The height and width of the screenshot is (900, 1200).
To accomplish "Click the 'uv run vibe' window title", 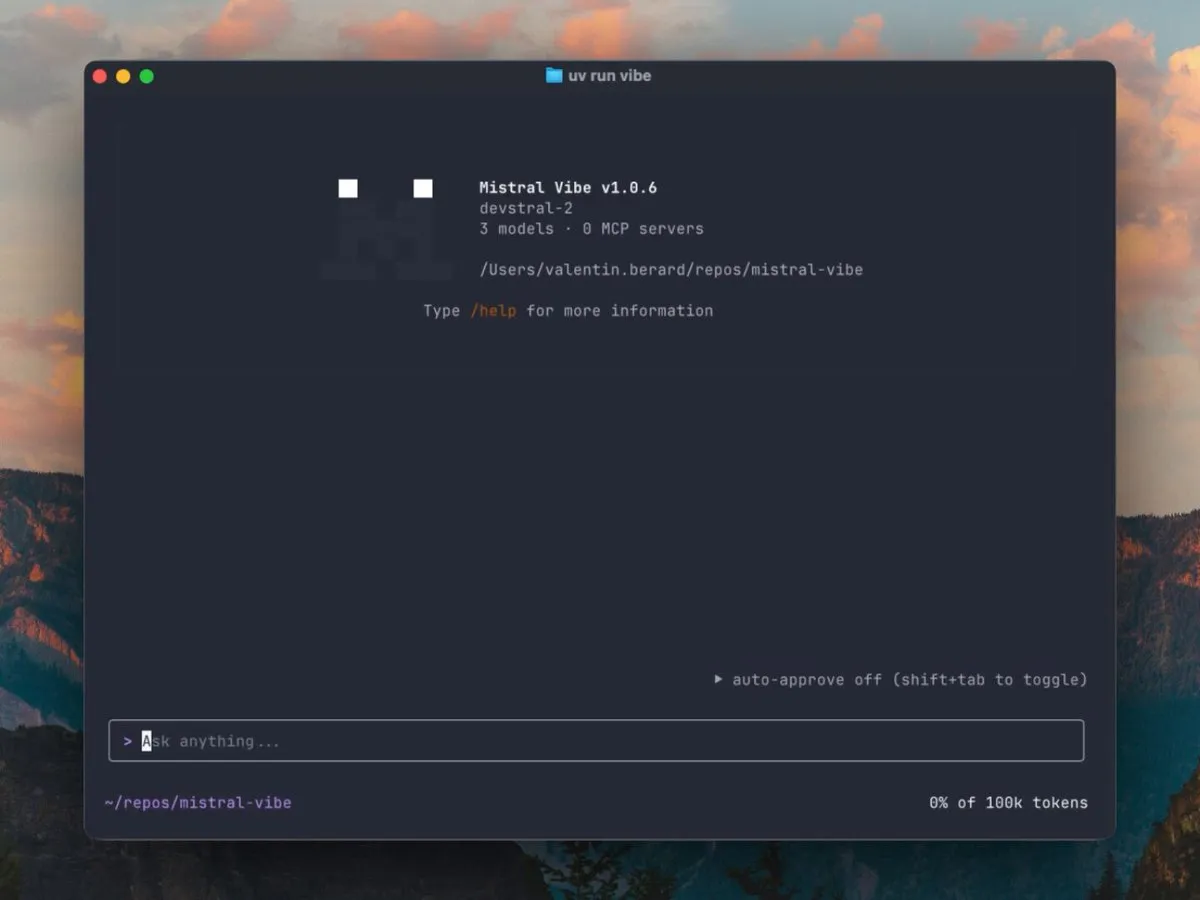I will [610, 75].
